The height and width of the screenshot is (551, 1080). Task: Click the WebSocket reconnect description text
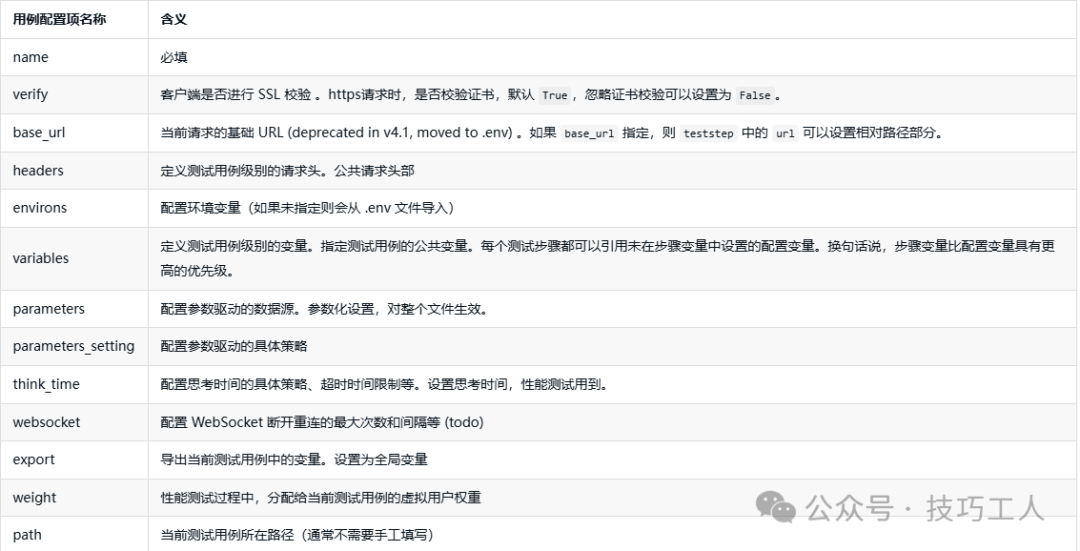click(x=322, y=422)
